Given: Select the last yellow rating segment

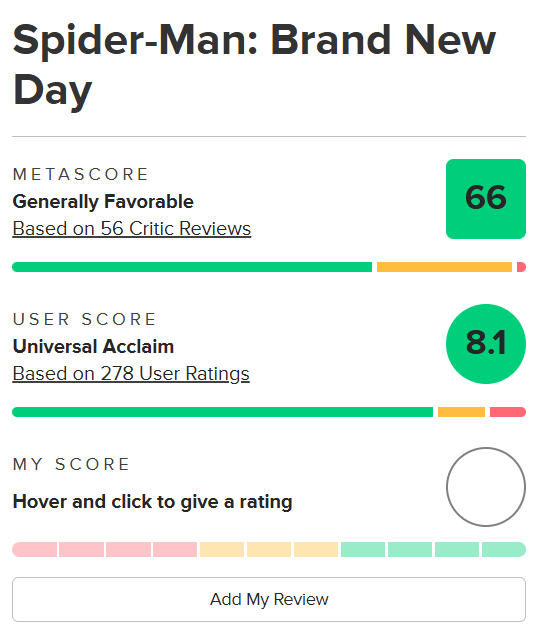Looking at the screenshot, I should coord(316,549).
